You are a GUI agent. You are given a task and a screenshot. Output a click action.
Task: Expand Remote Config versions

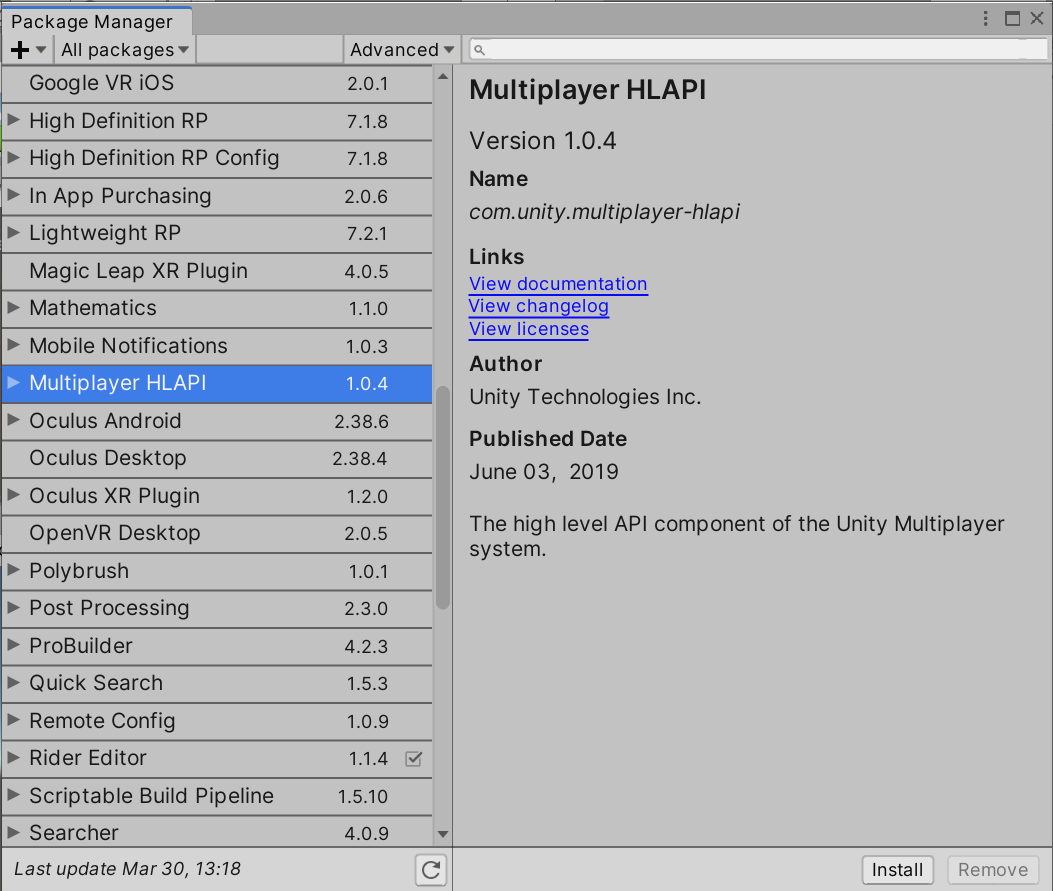click(13, 720)
